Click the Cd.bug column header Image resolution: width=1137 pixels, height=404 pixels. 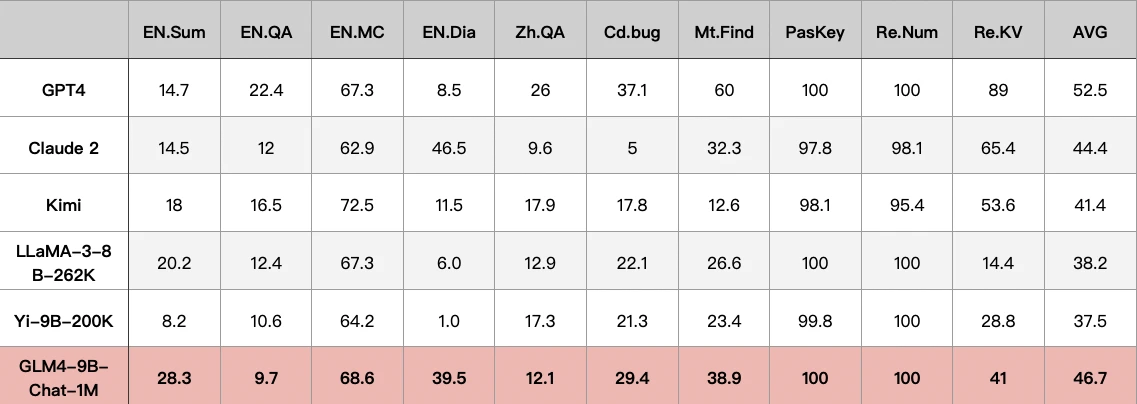[x=632, y=32]
